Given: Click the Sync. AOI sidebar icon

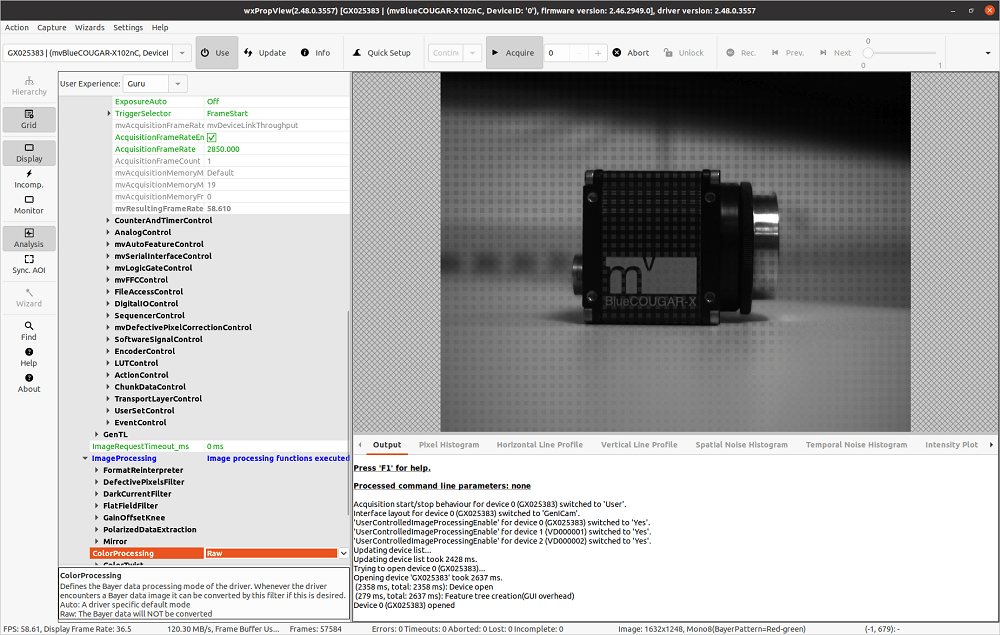Looking at the screenshot, I should (x=29, y=265).
